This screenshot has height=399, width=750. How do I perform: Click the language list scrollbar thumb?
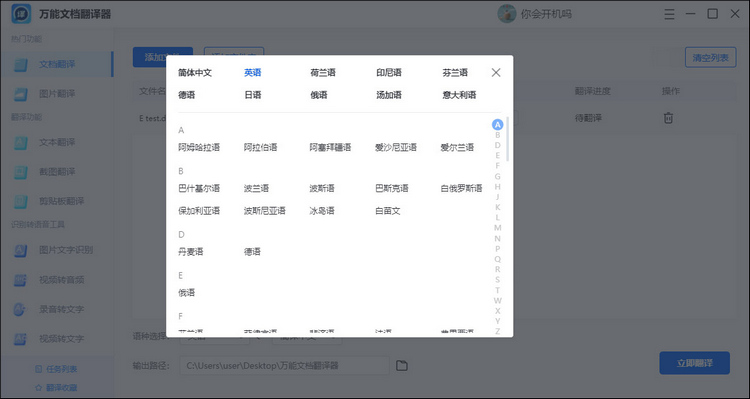point(507,139)
